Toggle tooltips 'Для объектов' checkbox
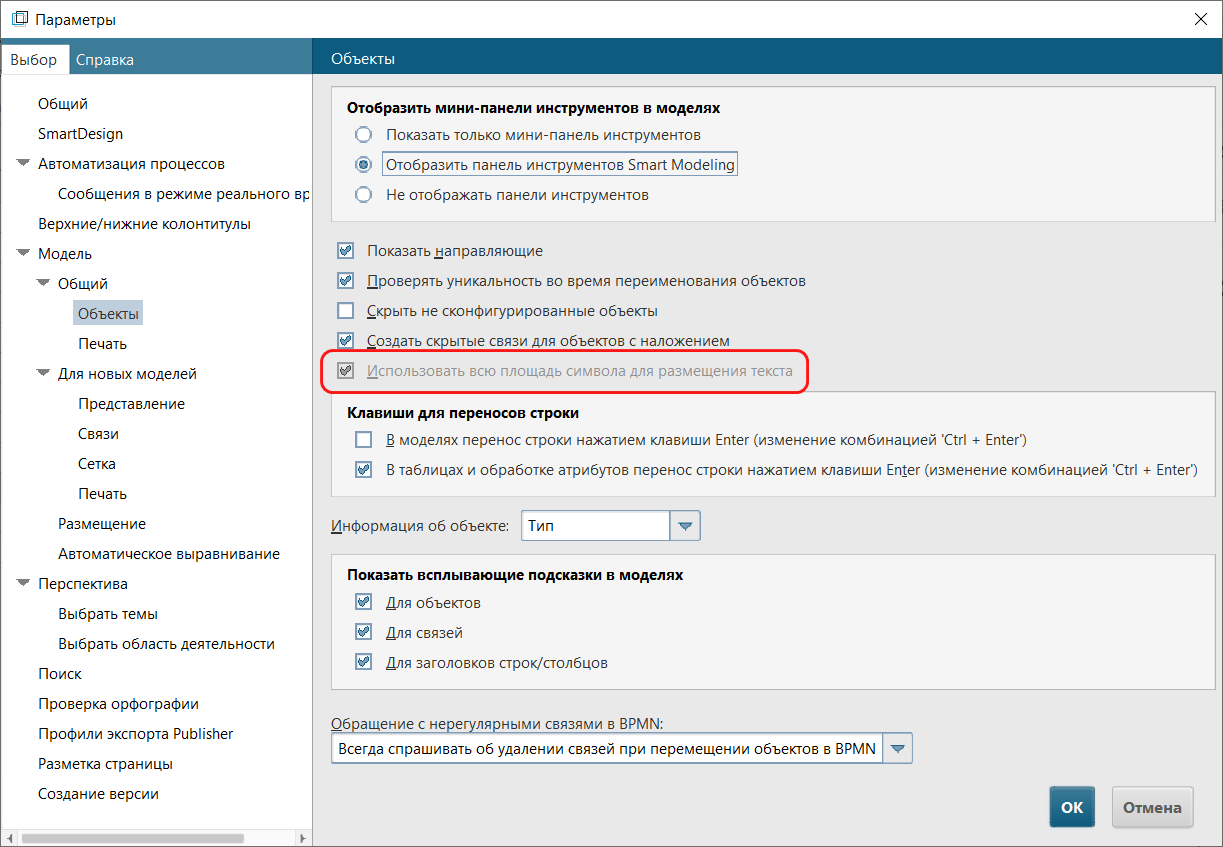The height and width of the screenshot is (847, 1223). [363, 603]
